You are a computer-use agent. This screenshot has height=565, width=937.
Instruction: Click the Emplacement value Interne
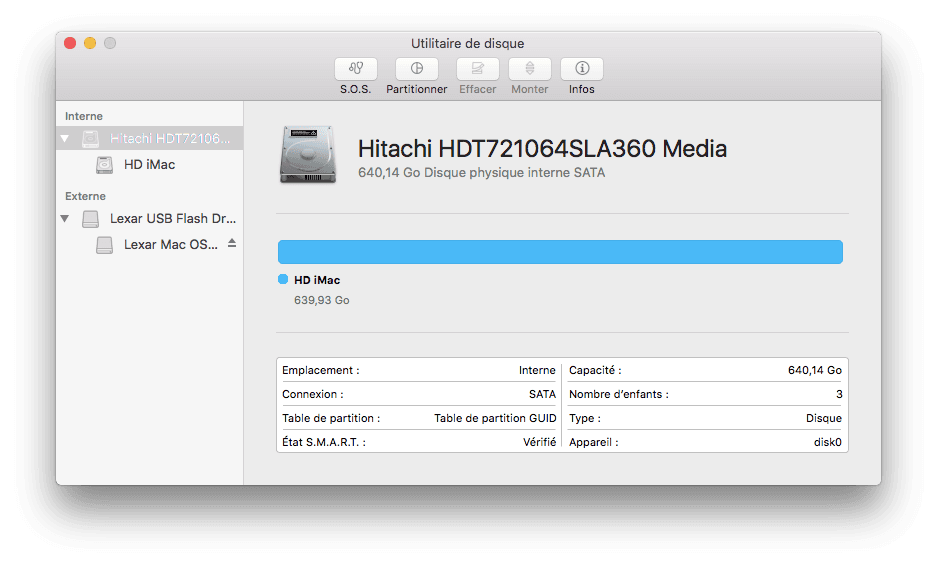coord(537,370)
